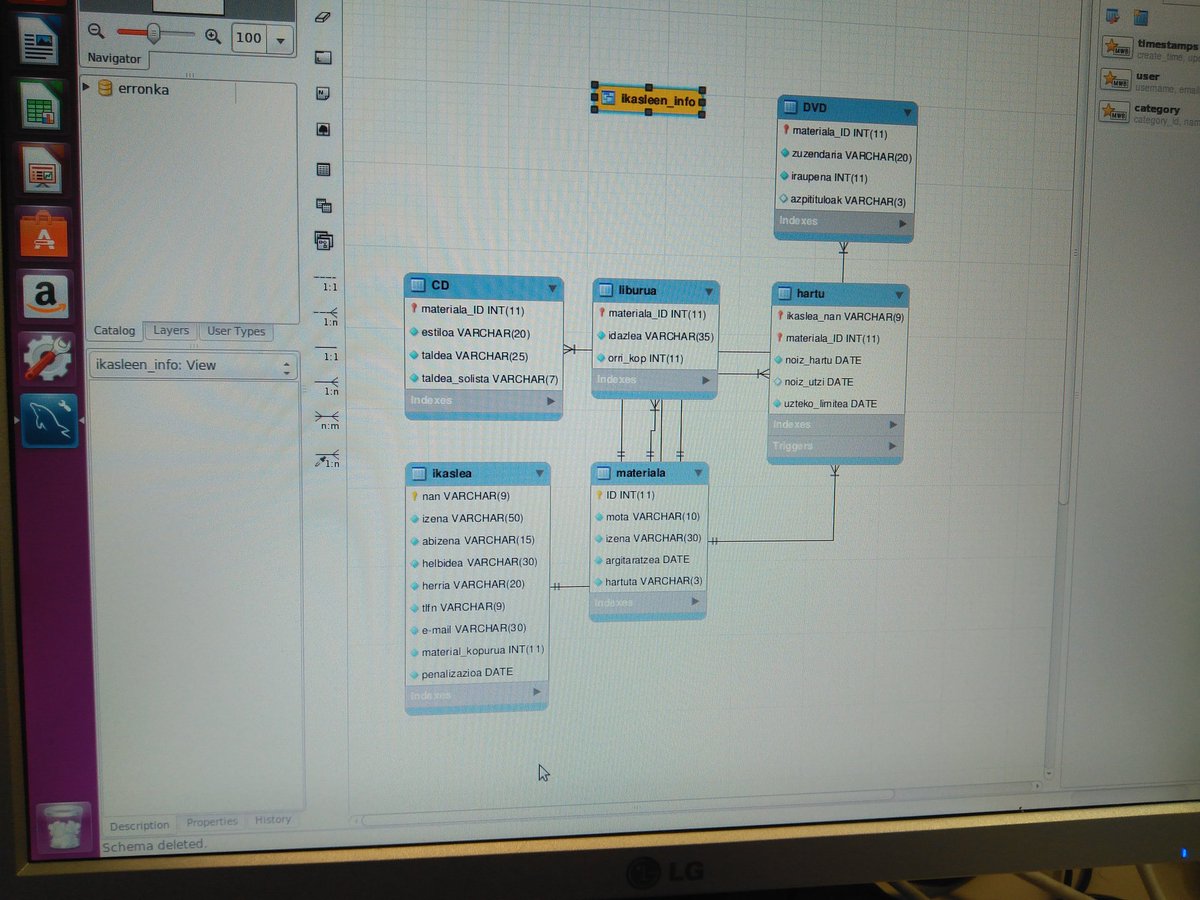The width and height of the screenshot is (1200, 900).
Task: Choose the n:m relationship tool
Action: [x=327, y=420]
